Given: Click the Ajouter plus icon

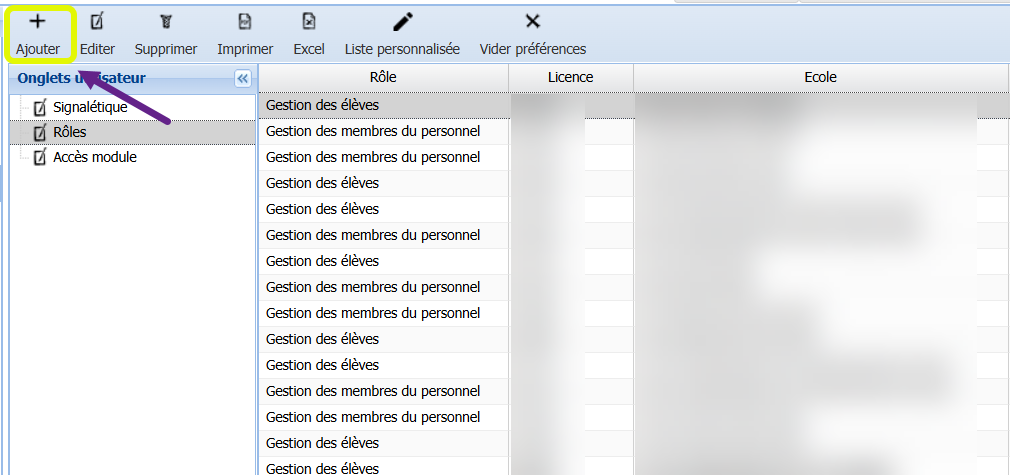Looking at the screenshot, I should (x=38, y=22).
